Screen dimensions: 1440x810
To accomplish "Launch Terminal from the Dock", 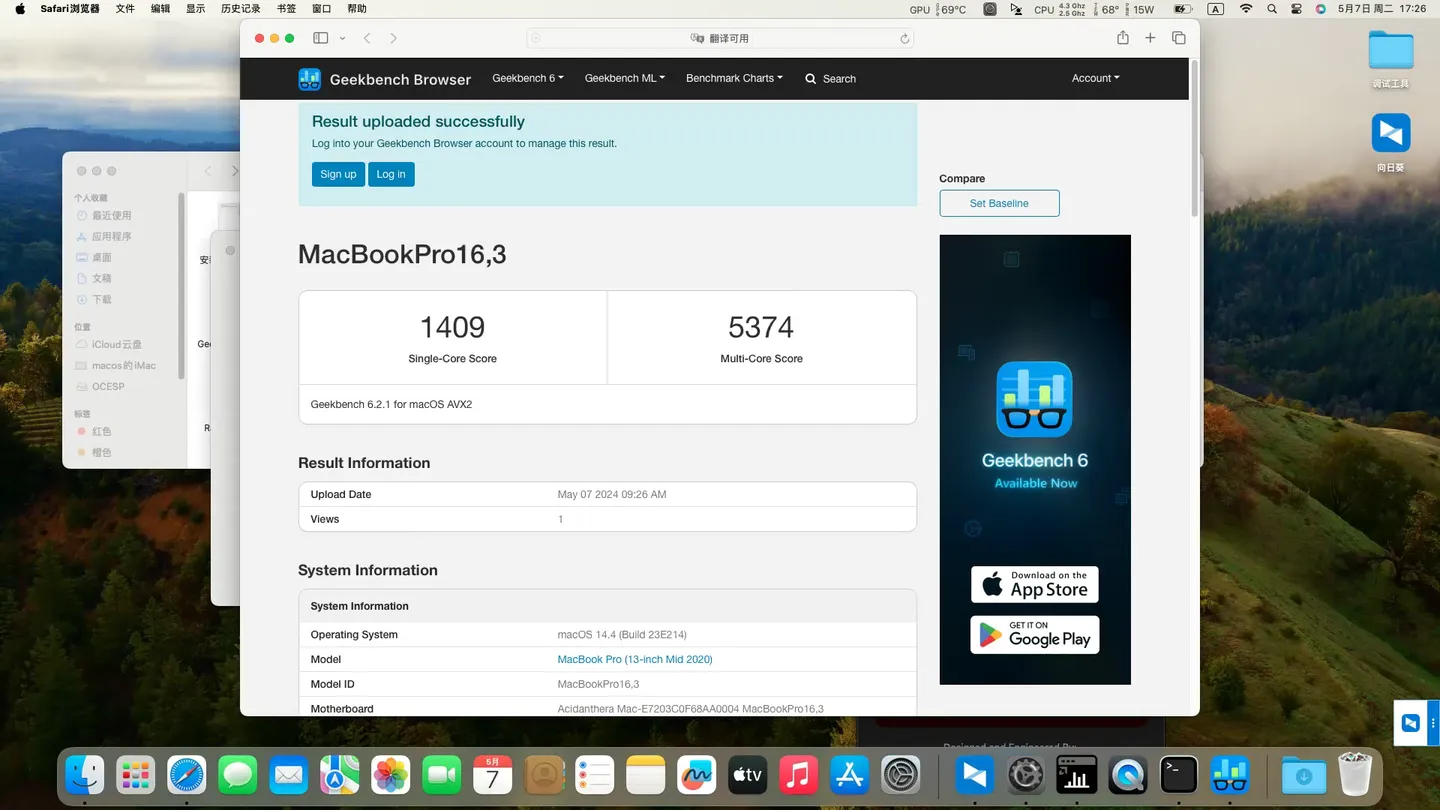I will (x=1178, y=775).
